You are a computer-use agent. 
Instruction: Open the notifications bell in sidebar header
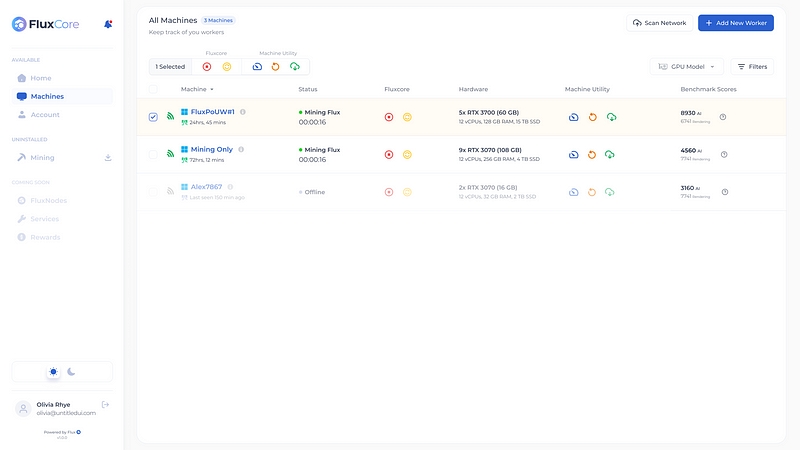click(108, 24)
